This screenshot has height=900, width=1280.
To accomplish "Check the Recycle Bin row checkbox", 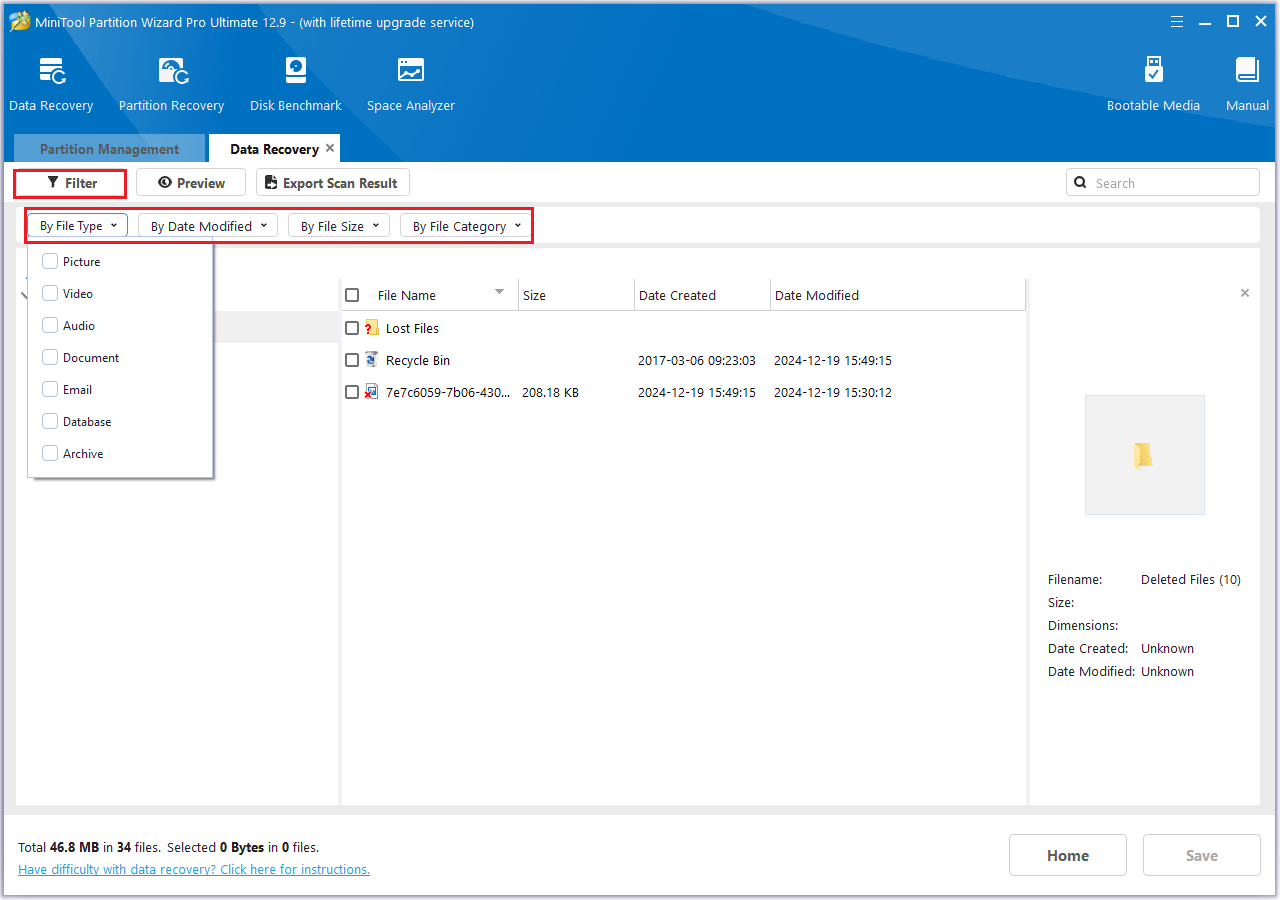I will (x=352, y=360).
